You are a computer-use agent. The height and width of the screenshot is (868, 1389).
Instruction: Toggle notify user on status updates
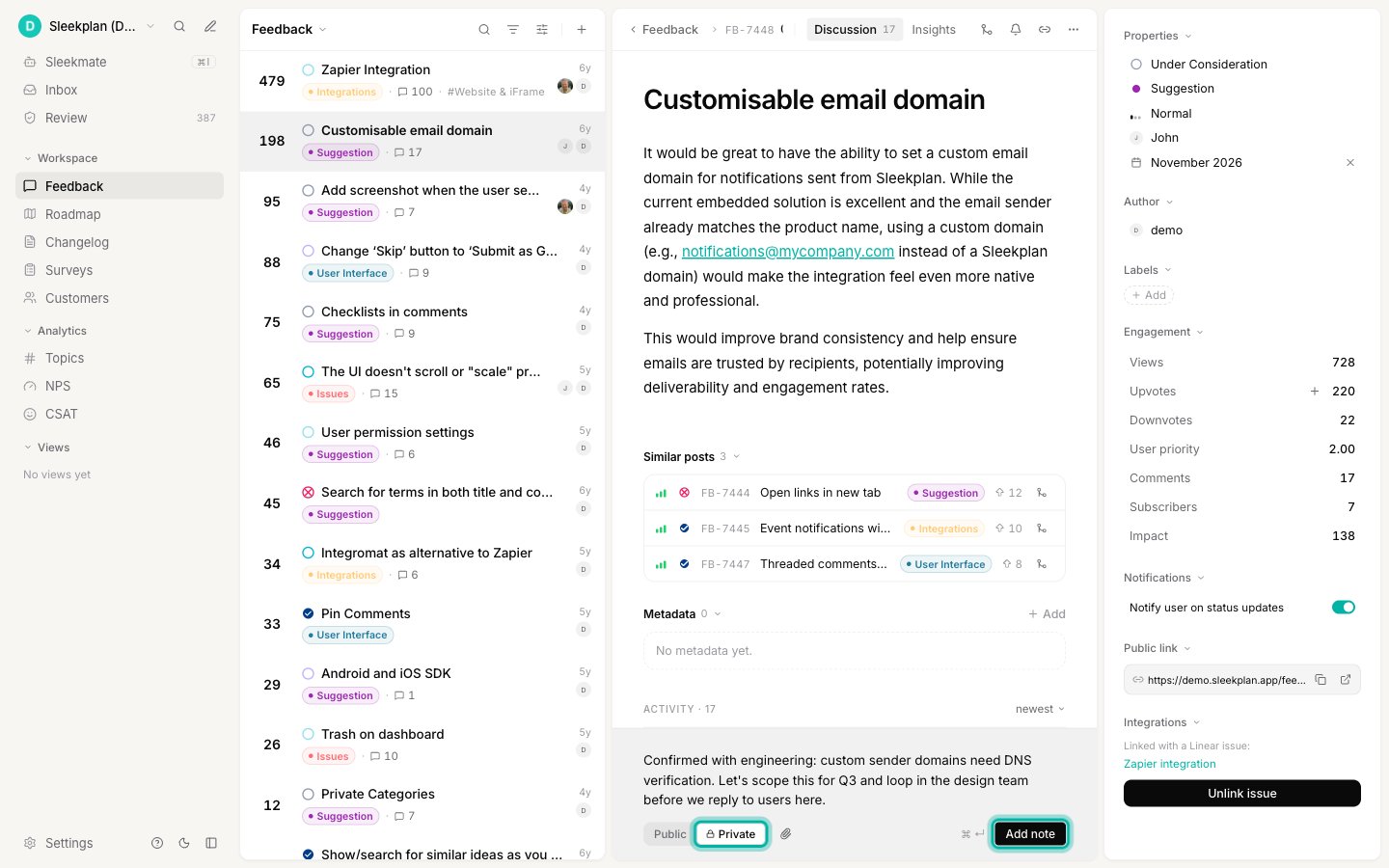point(1343,608)
